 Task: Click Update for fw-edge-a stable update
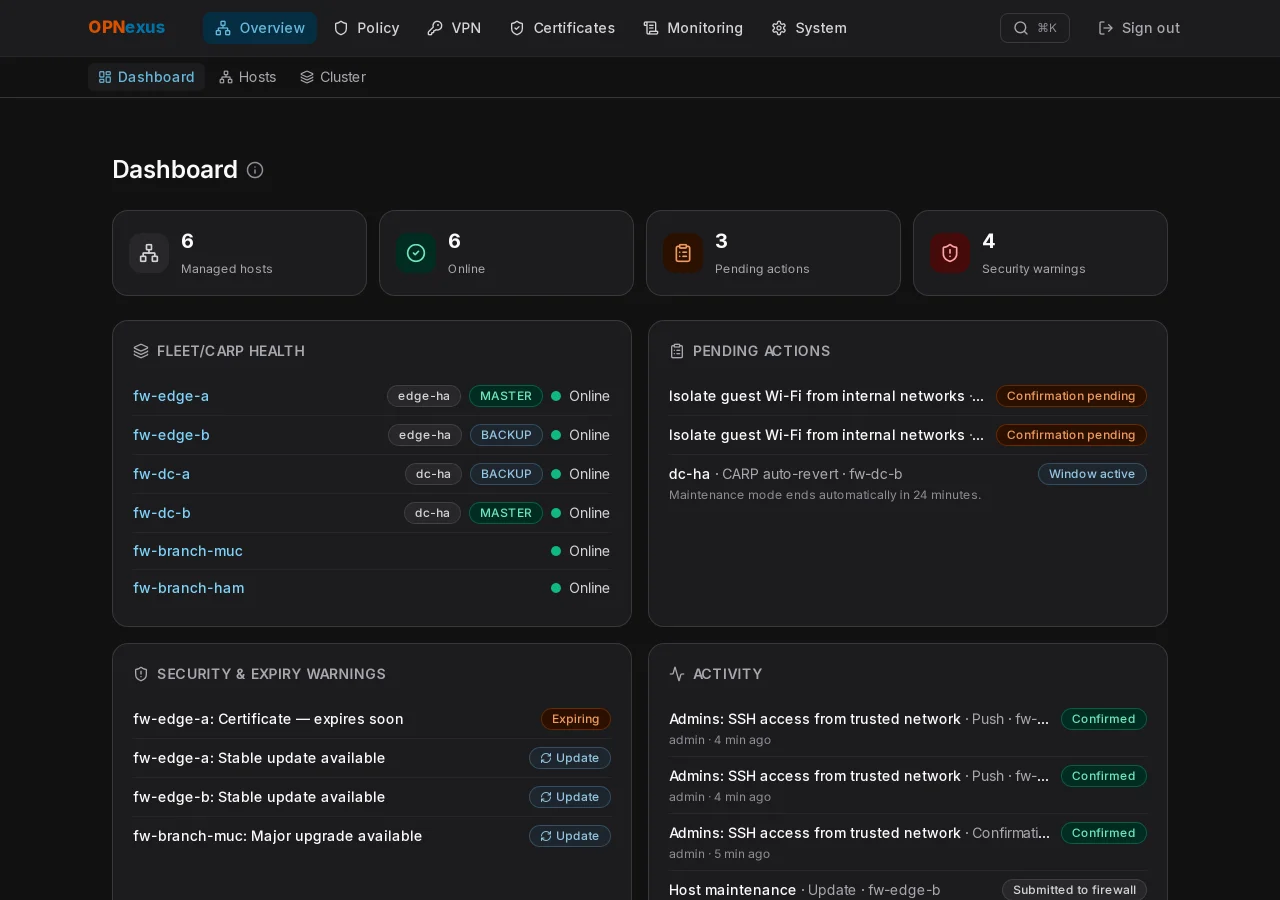click(570, 758)
